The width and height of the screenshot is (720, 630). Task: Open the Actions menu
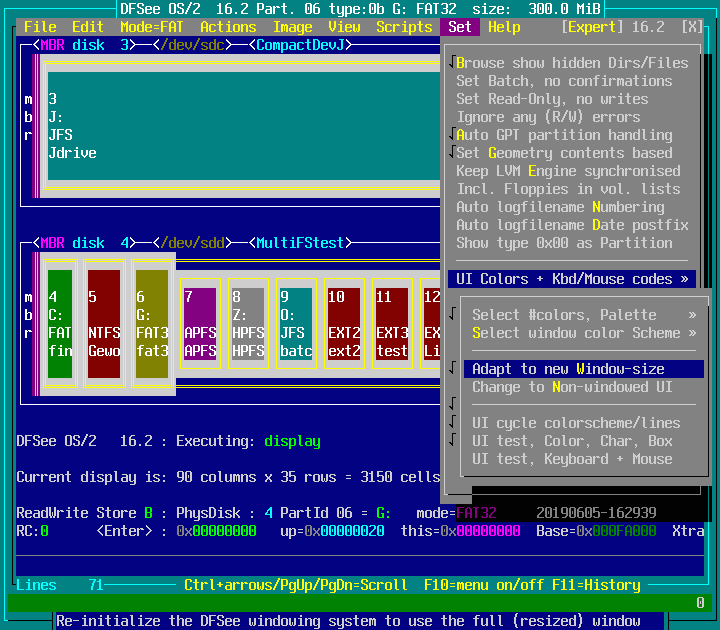(228, 27)
